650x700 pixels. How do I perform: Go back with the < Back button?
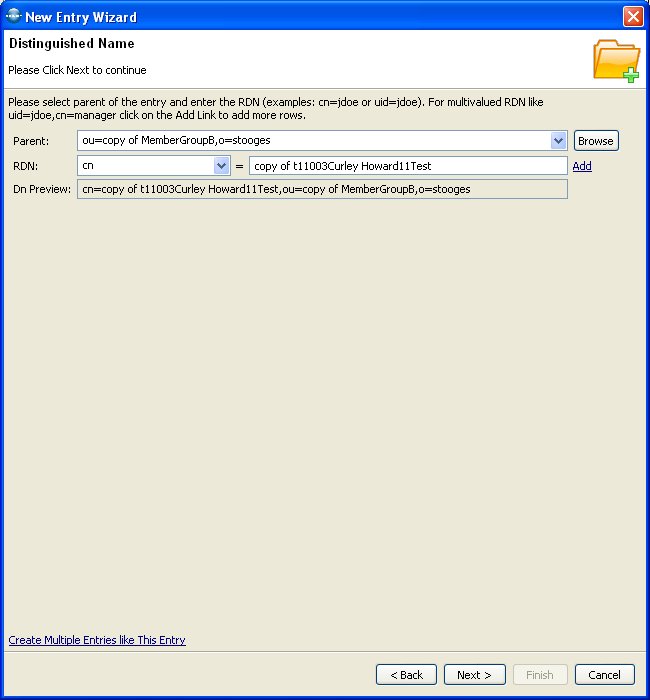[406, 675]
